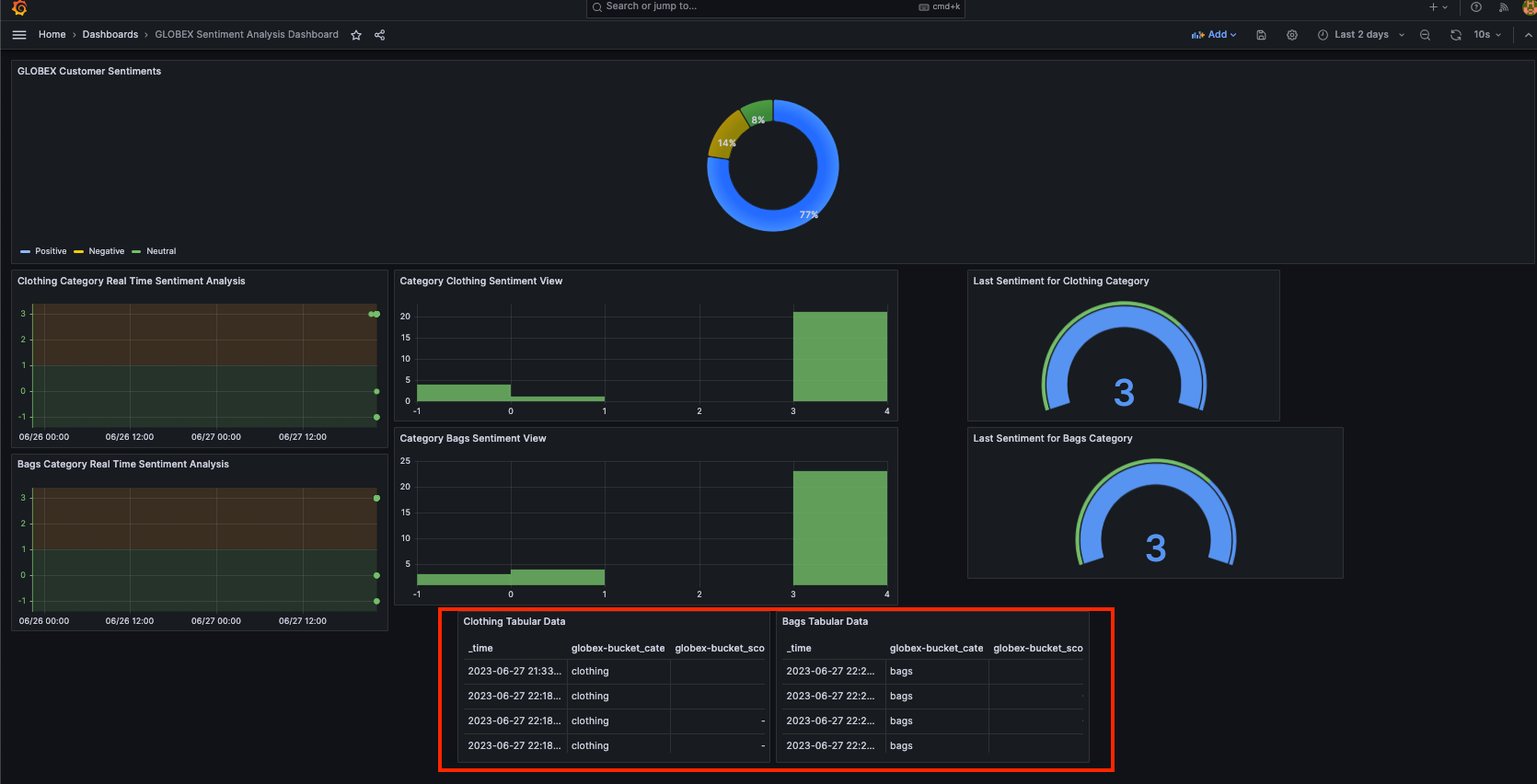
Task: Click the Search or jump to field
Action: [x=776, y=7]
